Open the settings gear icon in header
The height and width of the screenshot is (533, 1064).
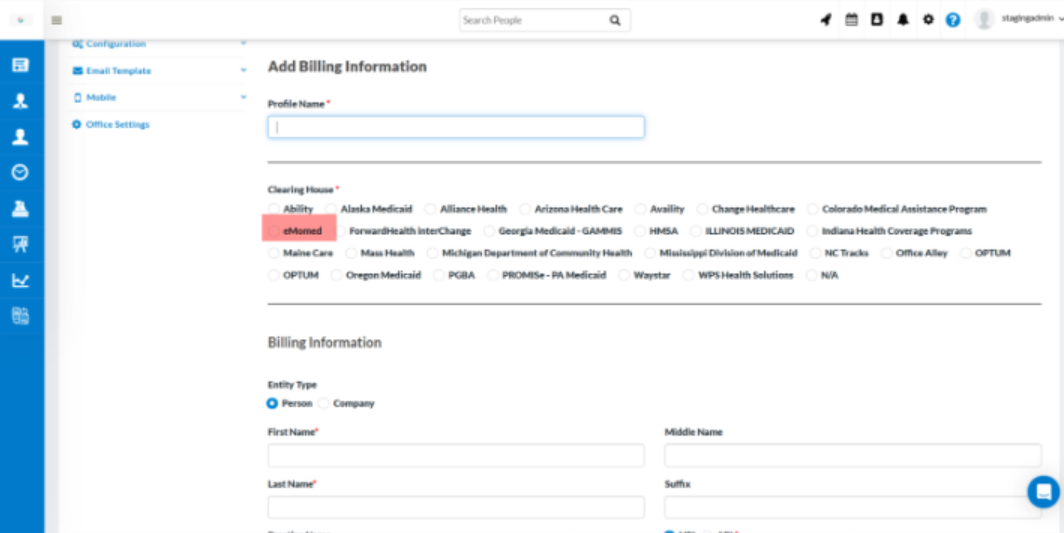928,20
